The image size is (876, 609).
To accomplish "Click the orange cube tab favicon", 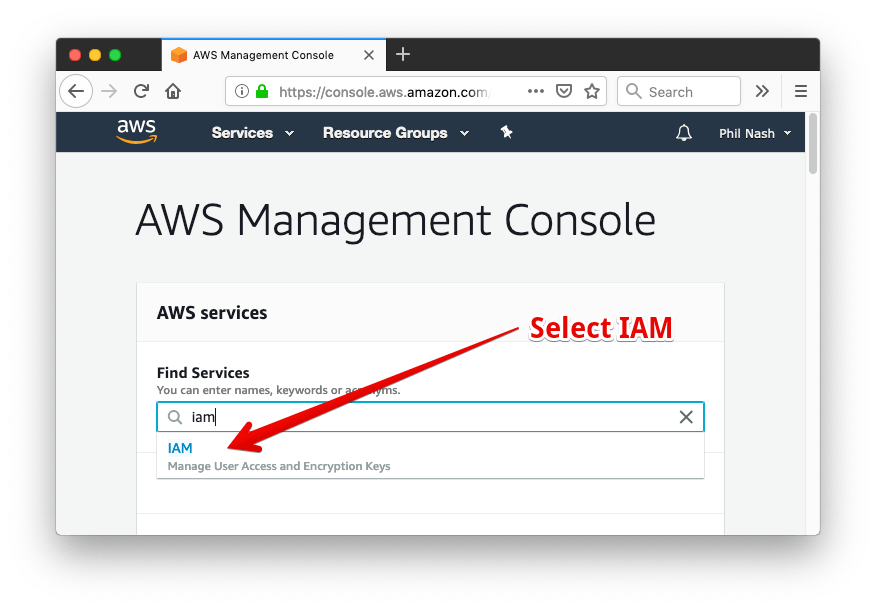I will (179, 55).
